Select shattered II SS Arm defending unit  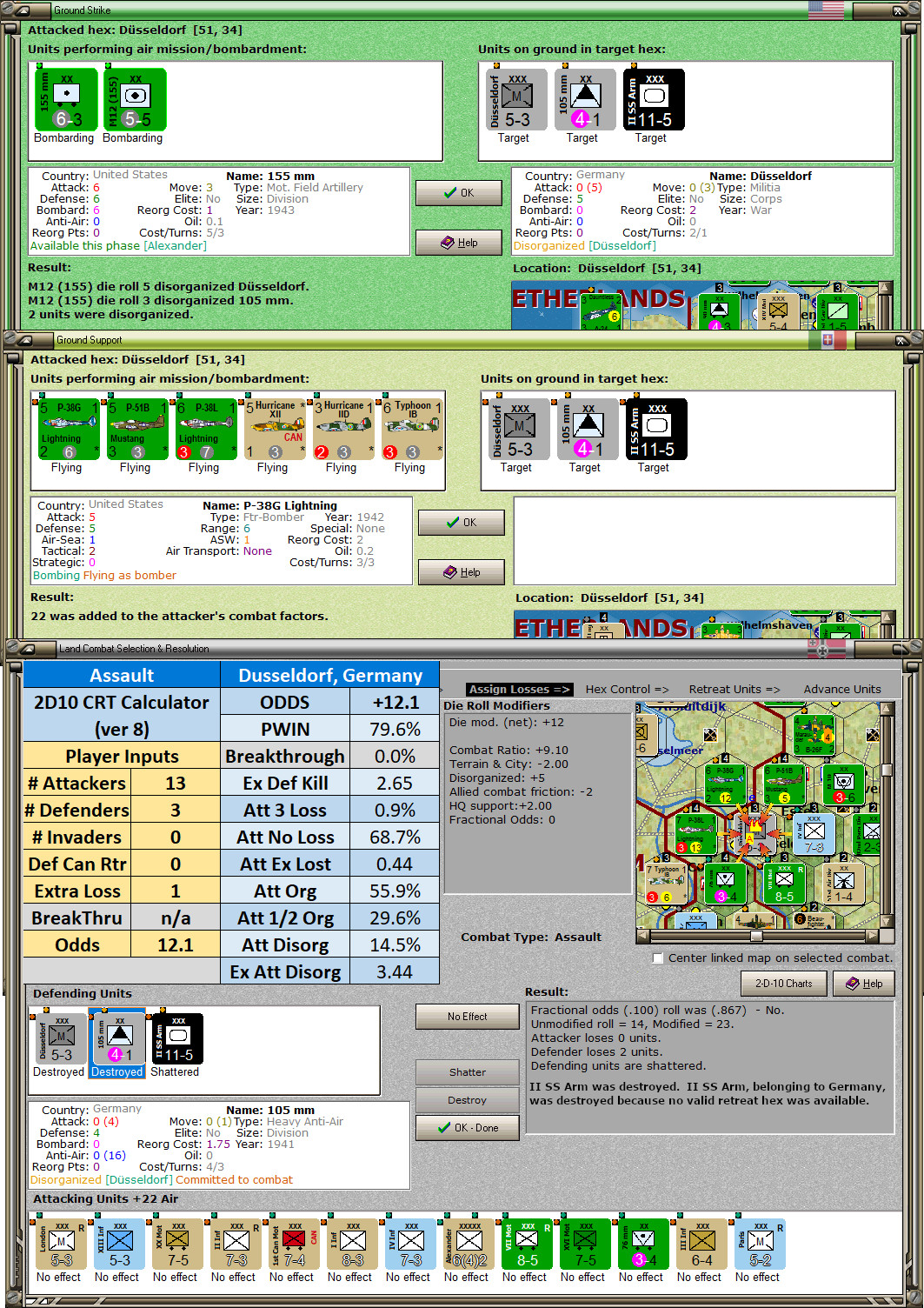(x=176, y=1038)
